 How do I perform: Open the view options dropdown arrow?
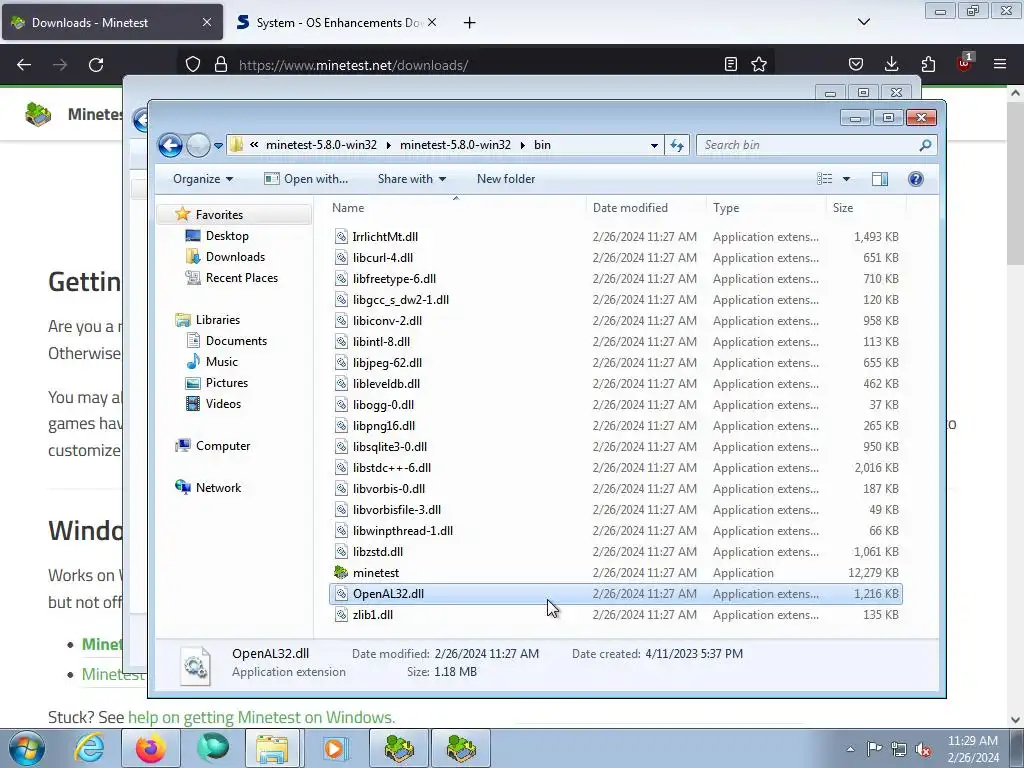tap(846, 179)
